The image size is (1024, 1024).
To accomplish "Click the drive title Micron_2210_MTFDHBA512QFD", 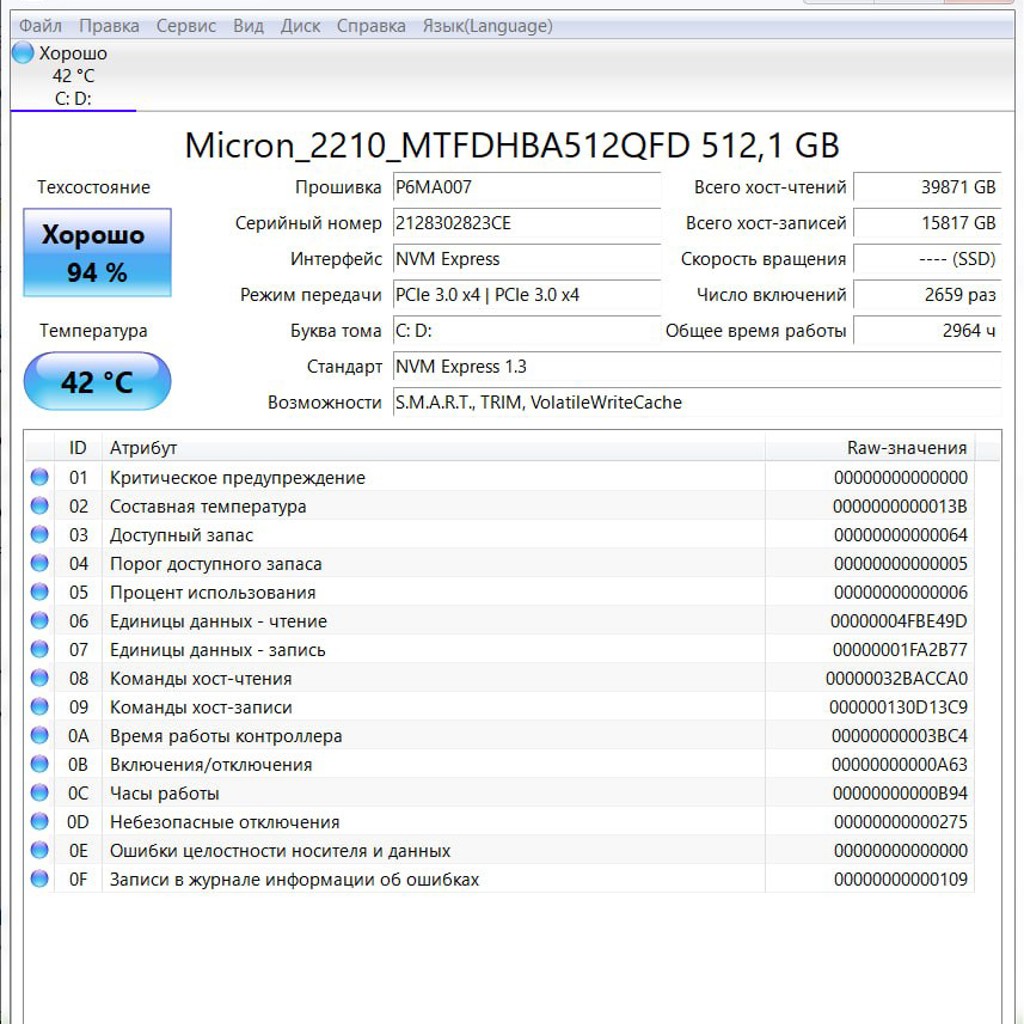I will pyautogui.click(x=437, y=146).
